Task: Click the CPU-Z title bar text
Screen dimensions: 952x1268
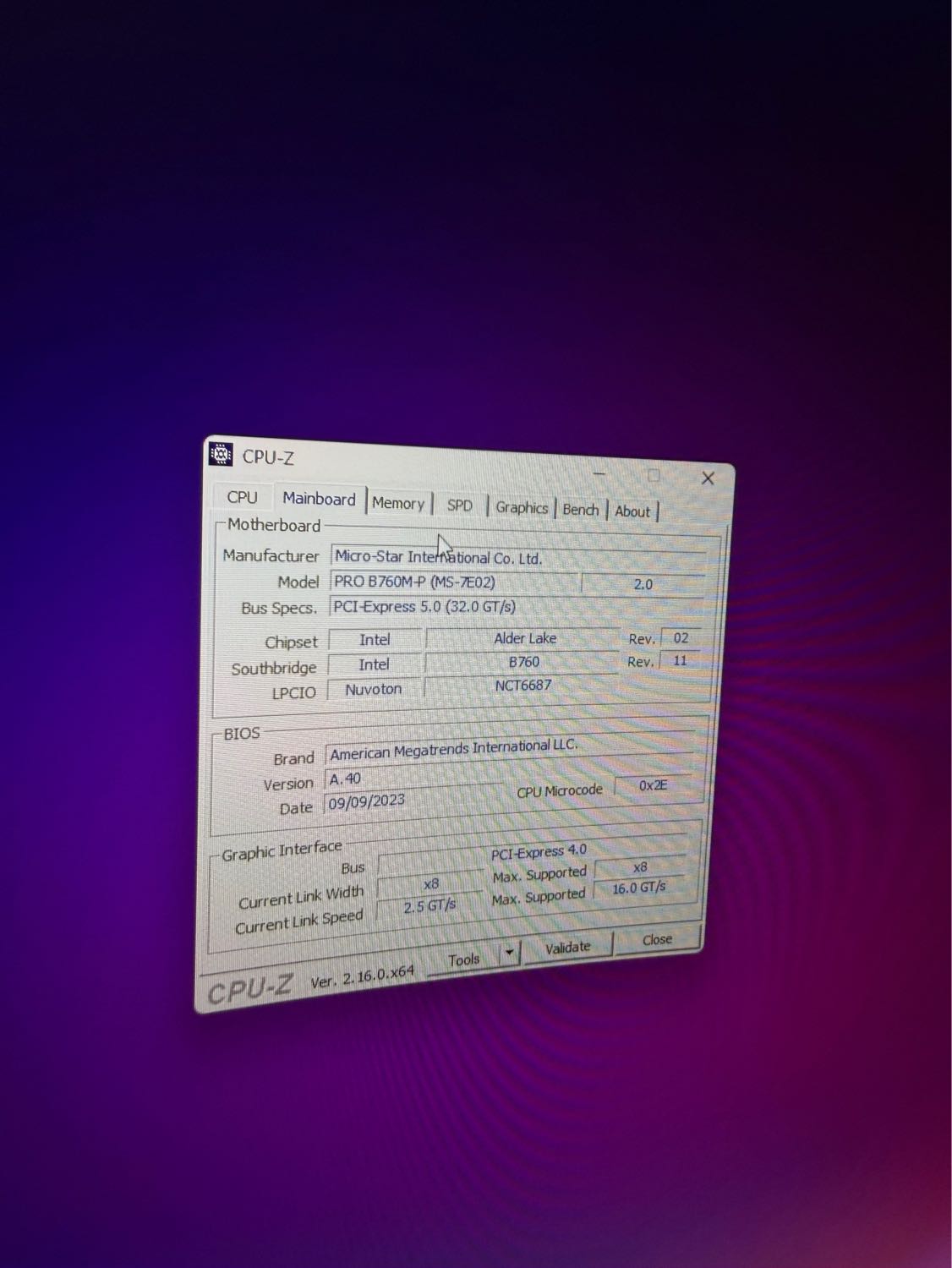Action: click(x=268, y=457)
